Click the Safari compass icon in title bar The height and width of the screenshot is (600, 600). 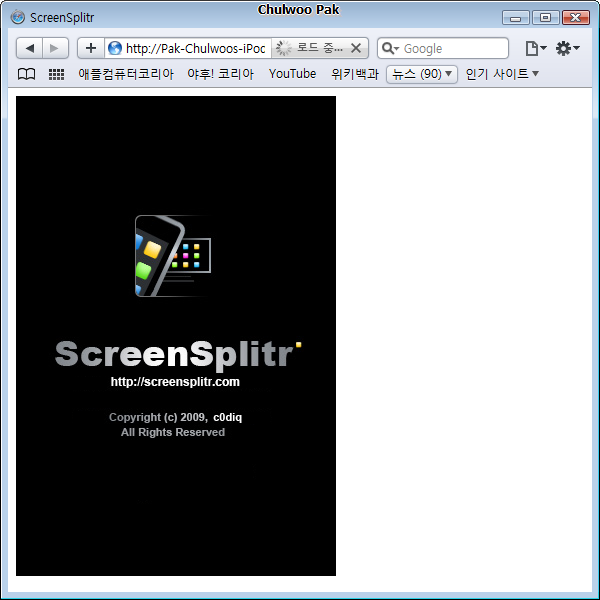point(18,17)
